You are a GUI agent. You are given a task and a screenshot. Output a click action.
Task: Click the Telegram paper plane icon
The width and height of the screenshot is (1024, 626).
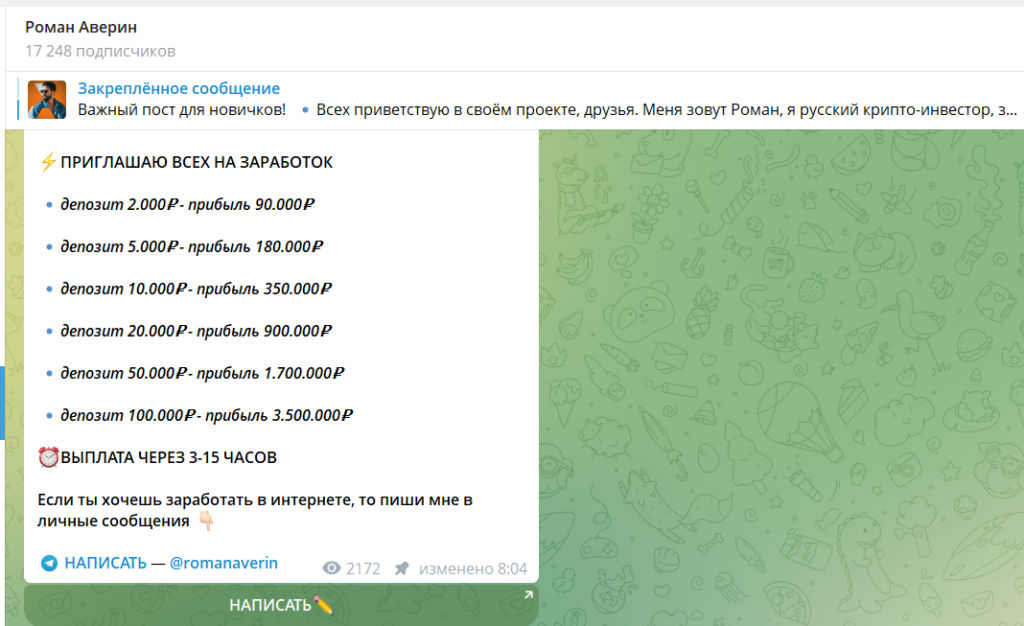point(49,563)
